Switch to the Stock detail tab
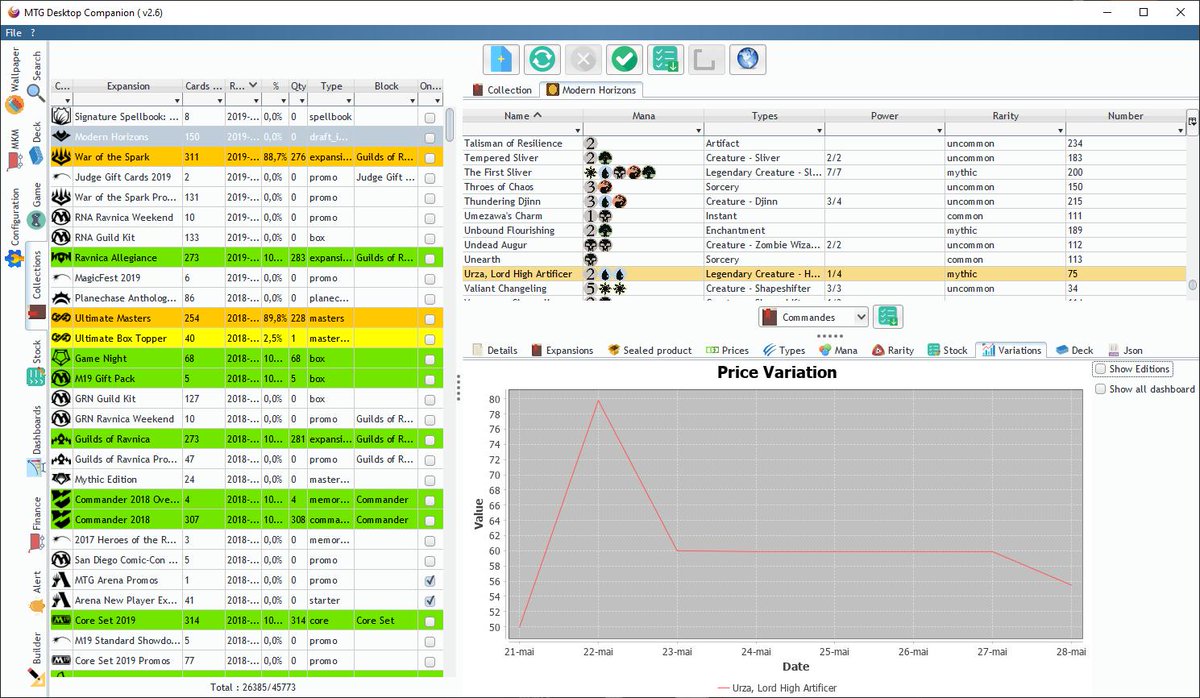 pos(947,350)
